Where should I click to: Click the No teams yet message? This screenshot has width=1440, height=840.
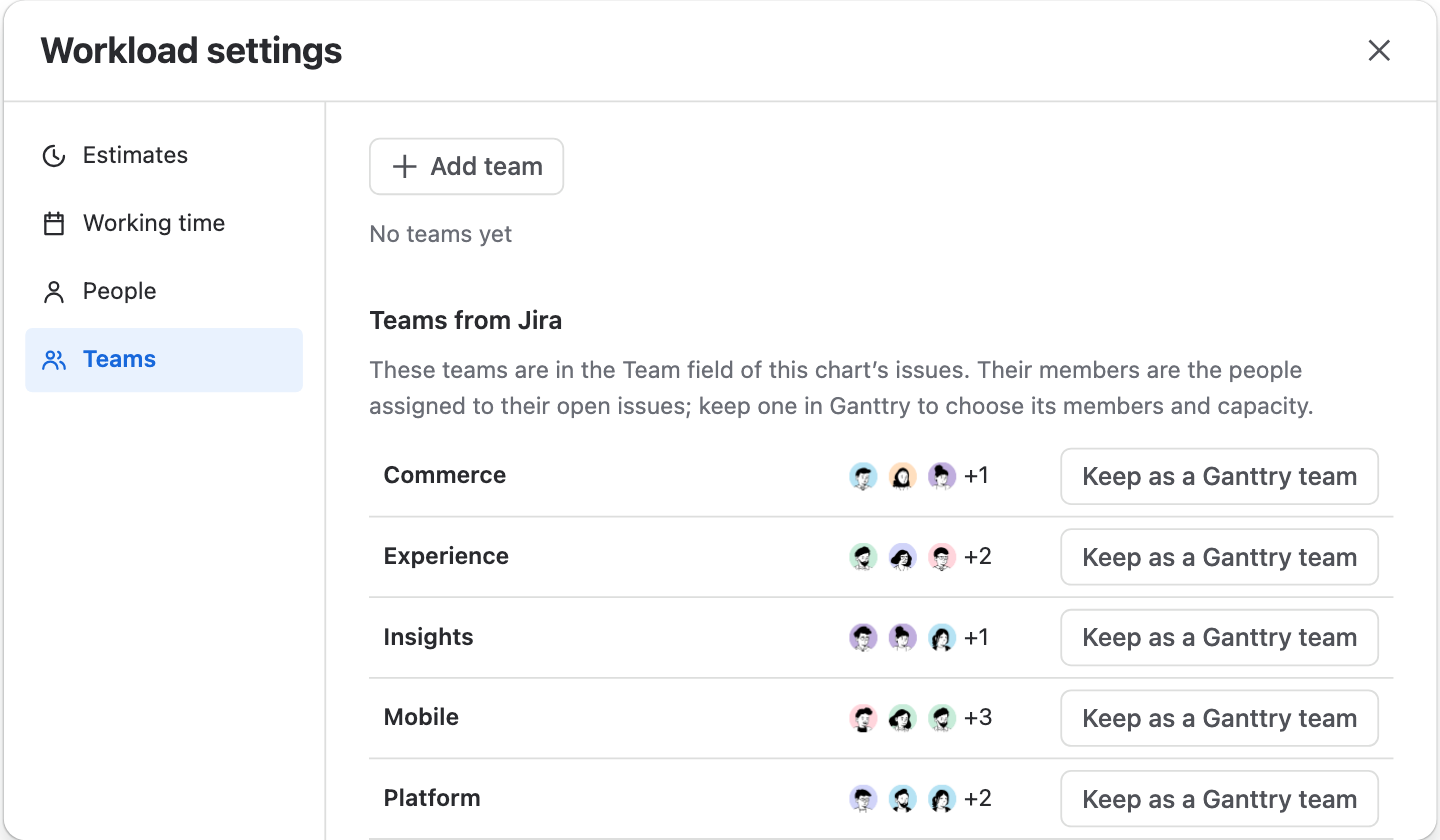441,235
